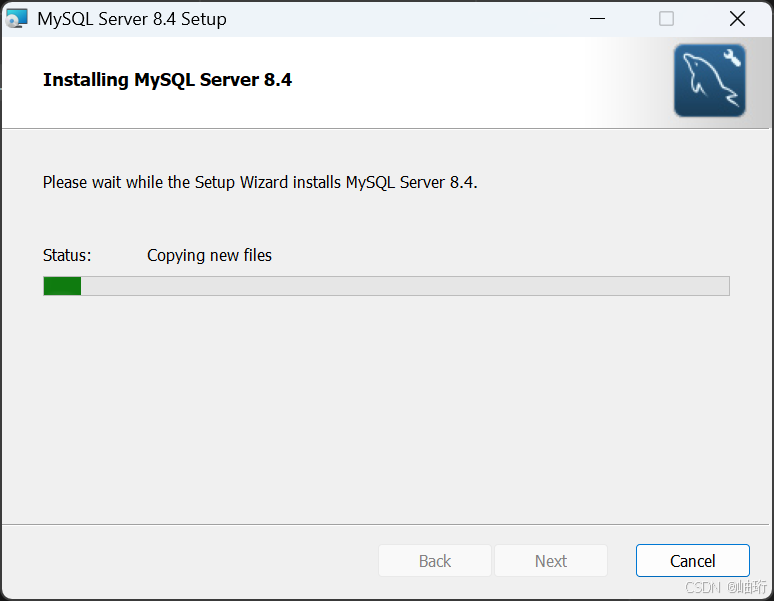Click the 'Copying new files' status text
This screenshot has height=601, width=774.
[x=209, y=256]
